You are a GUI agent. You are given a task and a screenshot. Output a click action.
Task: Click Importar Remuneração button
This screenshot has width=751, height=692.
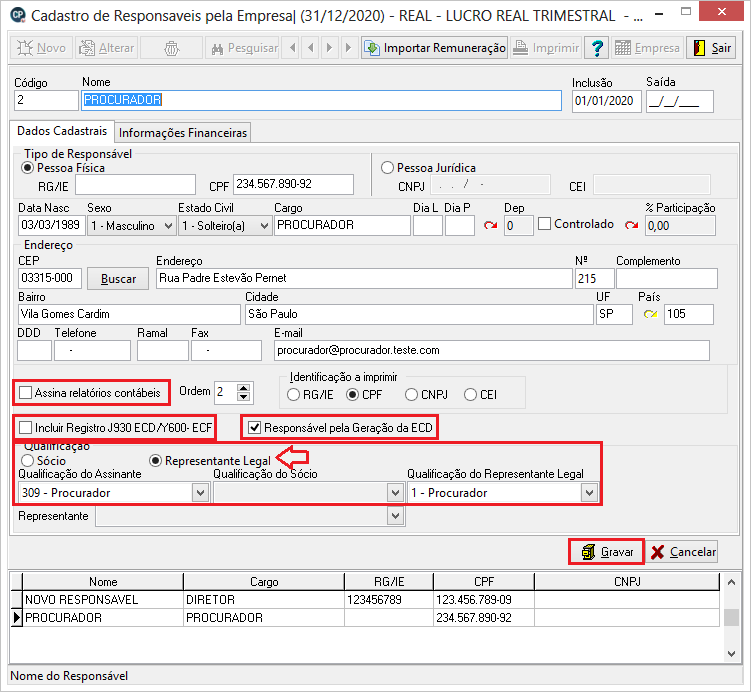[434, 48]
